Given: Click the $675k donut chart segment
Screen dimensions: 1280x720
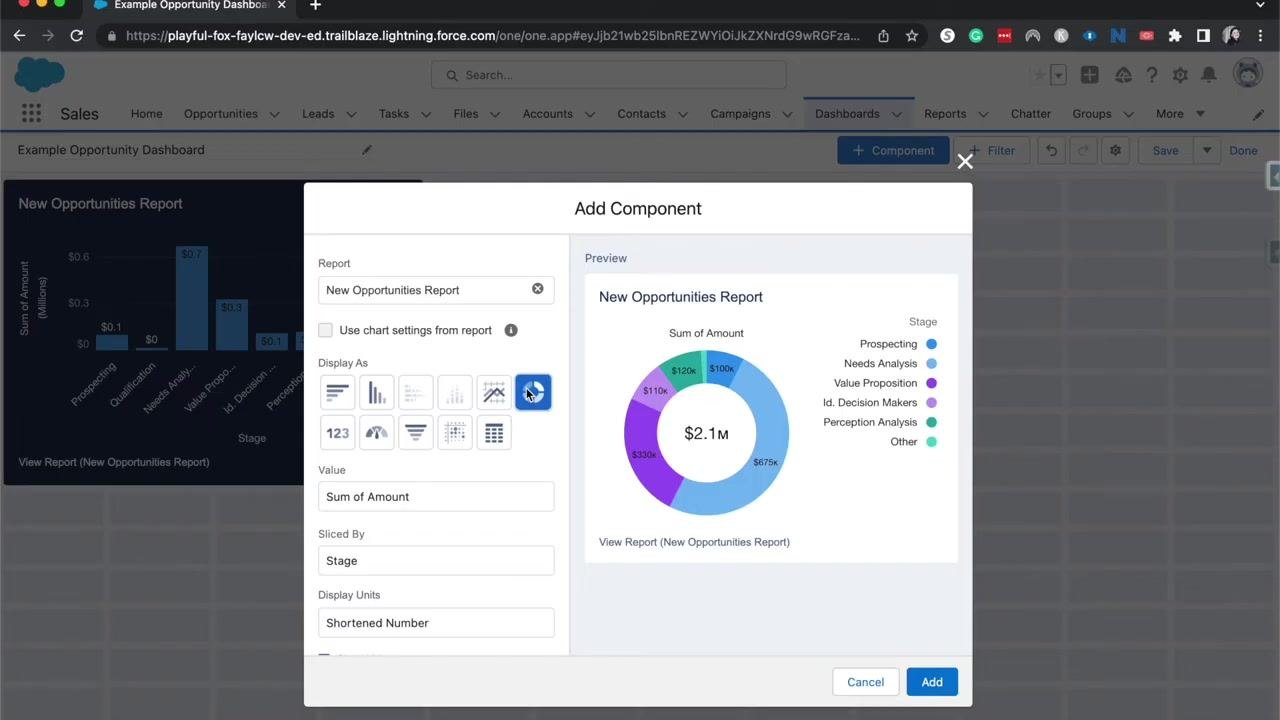Looking at the screenshot, I should [765, 462].
